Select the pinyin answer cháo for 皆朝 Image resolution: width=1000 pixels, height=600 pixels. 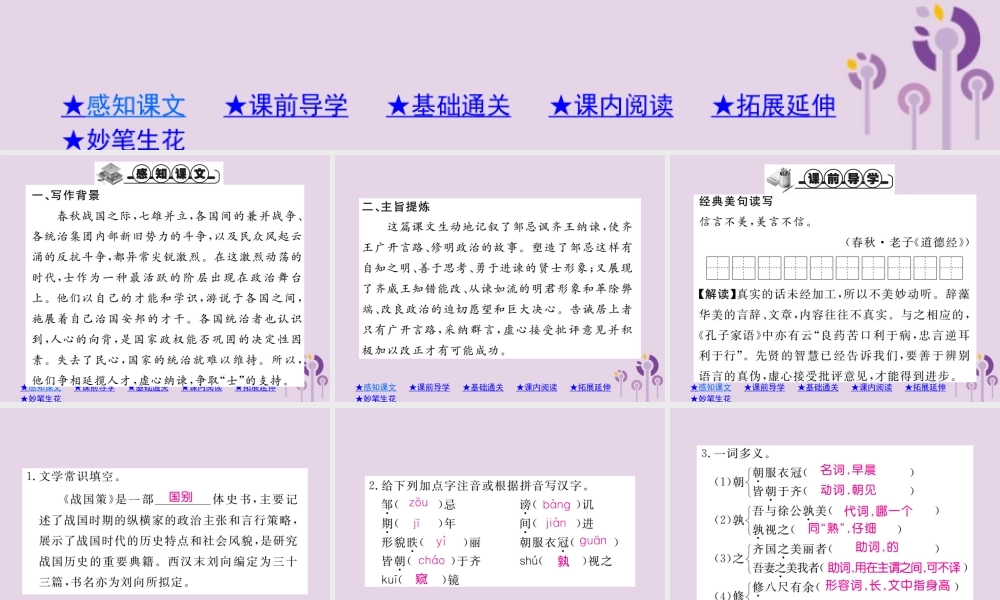(x=432, y=560)
